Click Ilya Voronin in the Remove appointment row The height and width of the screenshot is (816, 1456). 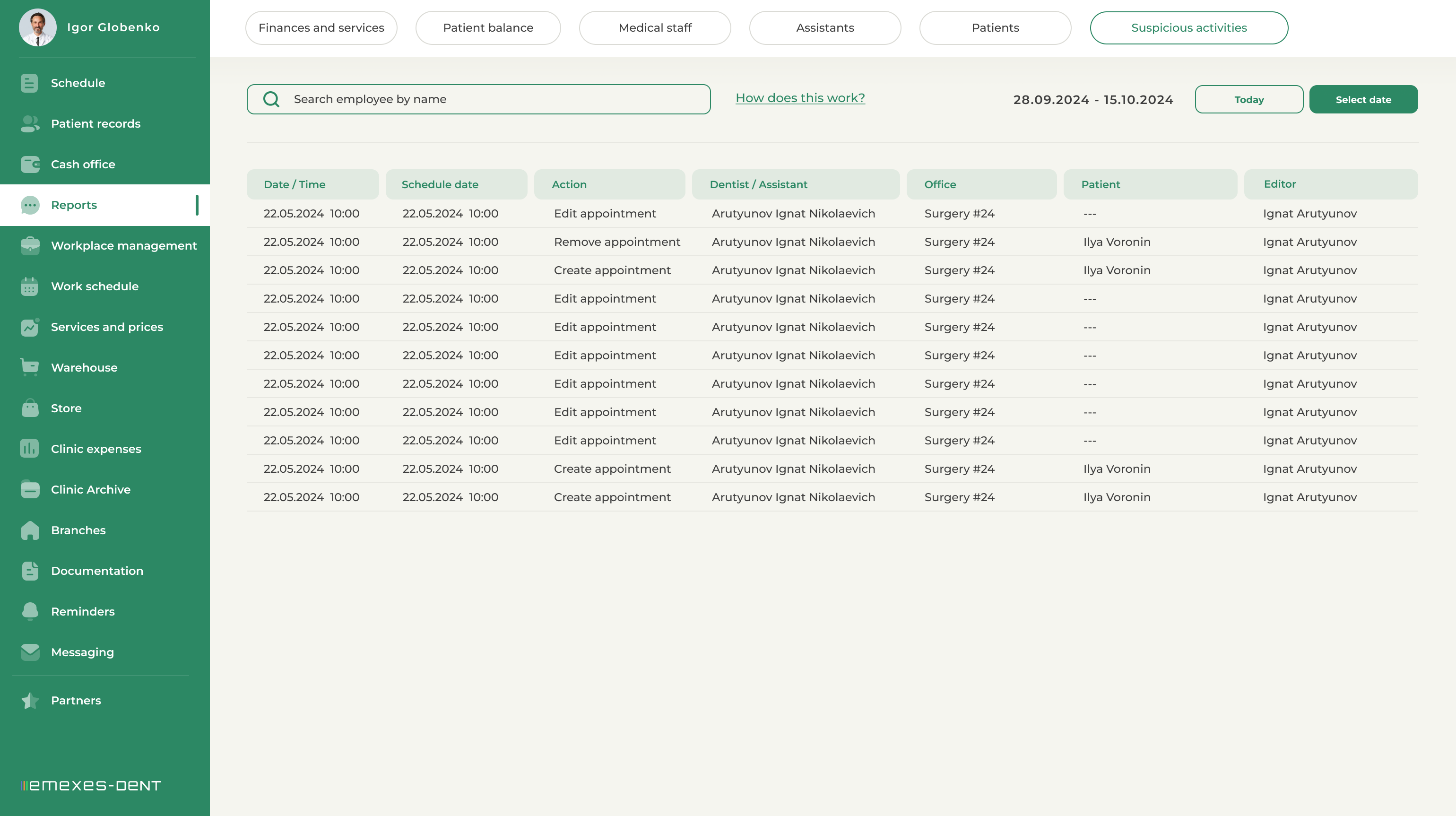click(1116, 243)
